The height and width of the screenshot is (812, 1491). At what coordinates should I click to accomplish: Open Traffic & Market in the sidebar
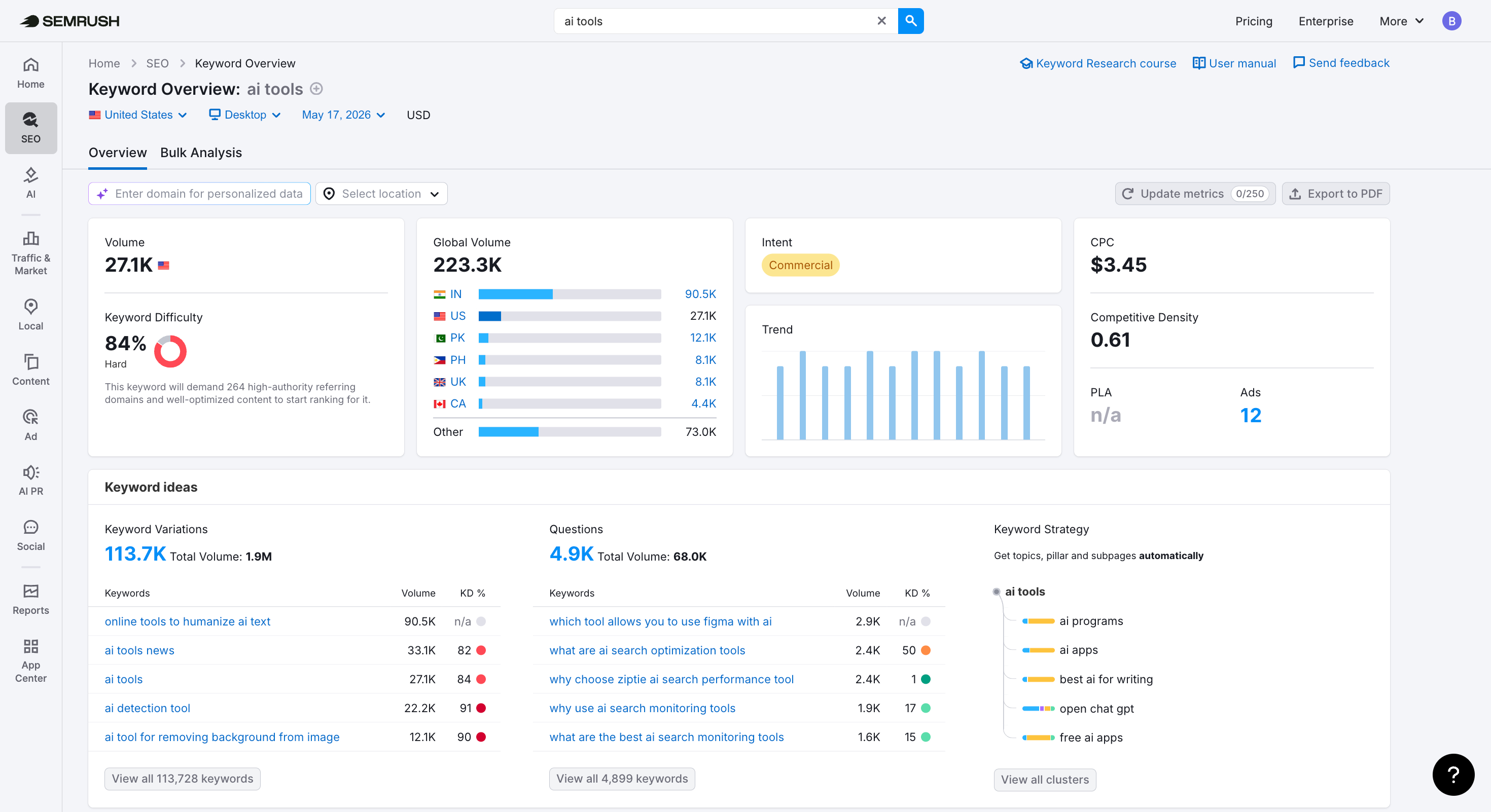coord(30,253)
